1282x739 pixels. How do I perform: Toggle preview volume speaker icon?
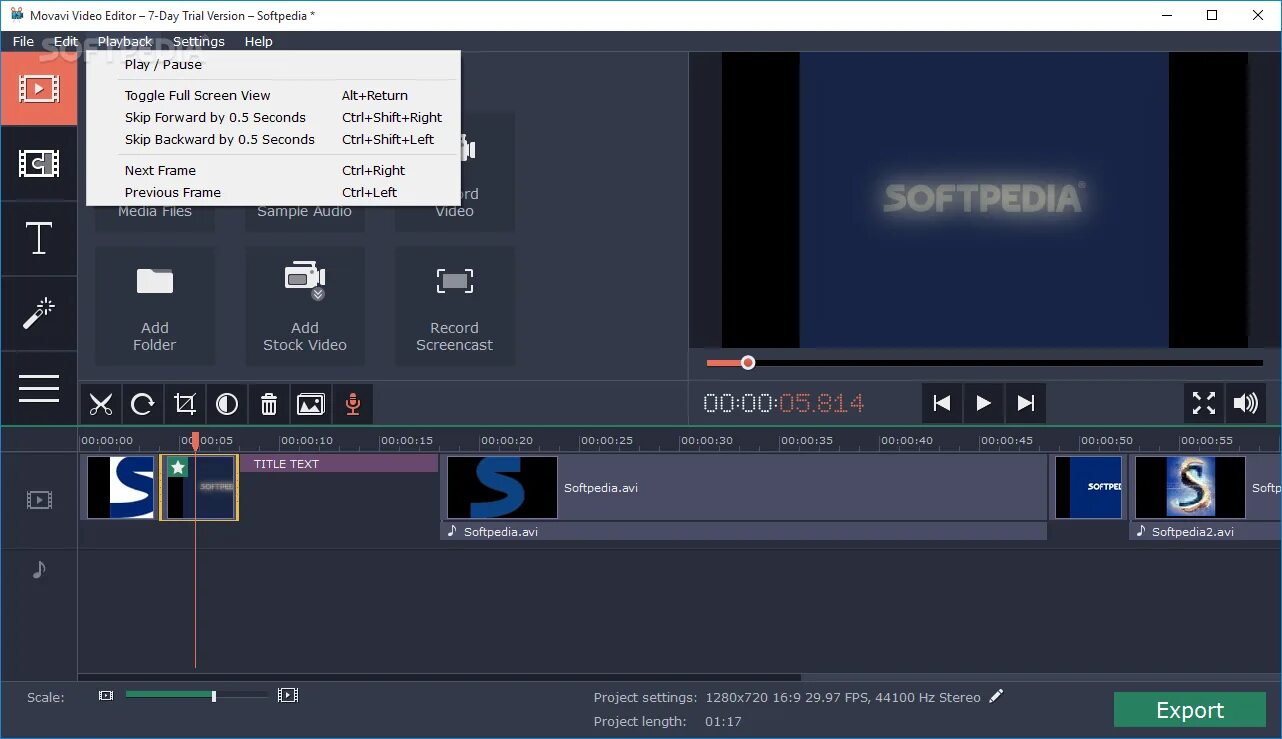click(1246, 403)
